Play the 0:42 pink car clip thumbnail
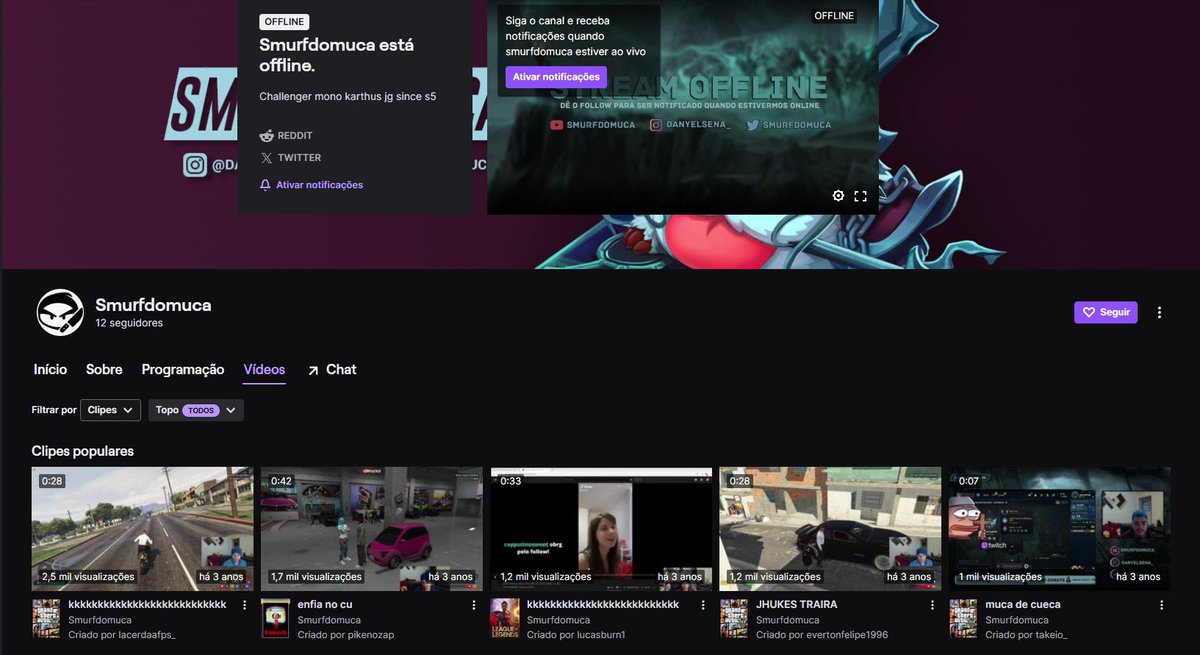Image resolution: width=1200 pixels, height=655 pixels. [x=372, y=529]
